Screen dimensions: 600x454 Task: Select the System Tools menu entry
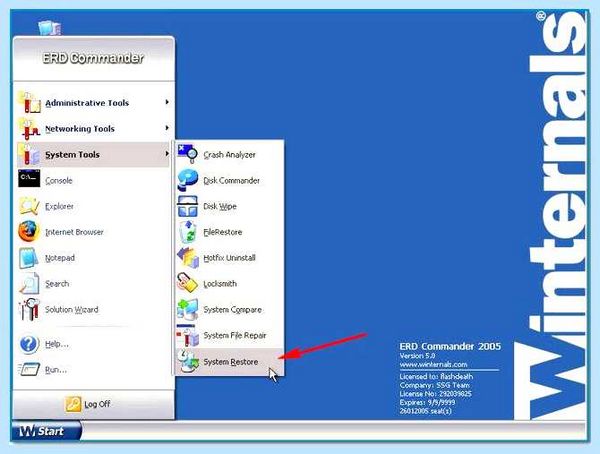(93, 154)
